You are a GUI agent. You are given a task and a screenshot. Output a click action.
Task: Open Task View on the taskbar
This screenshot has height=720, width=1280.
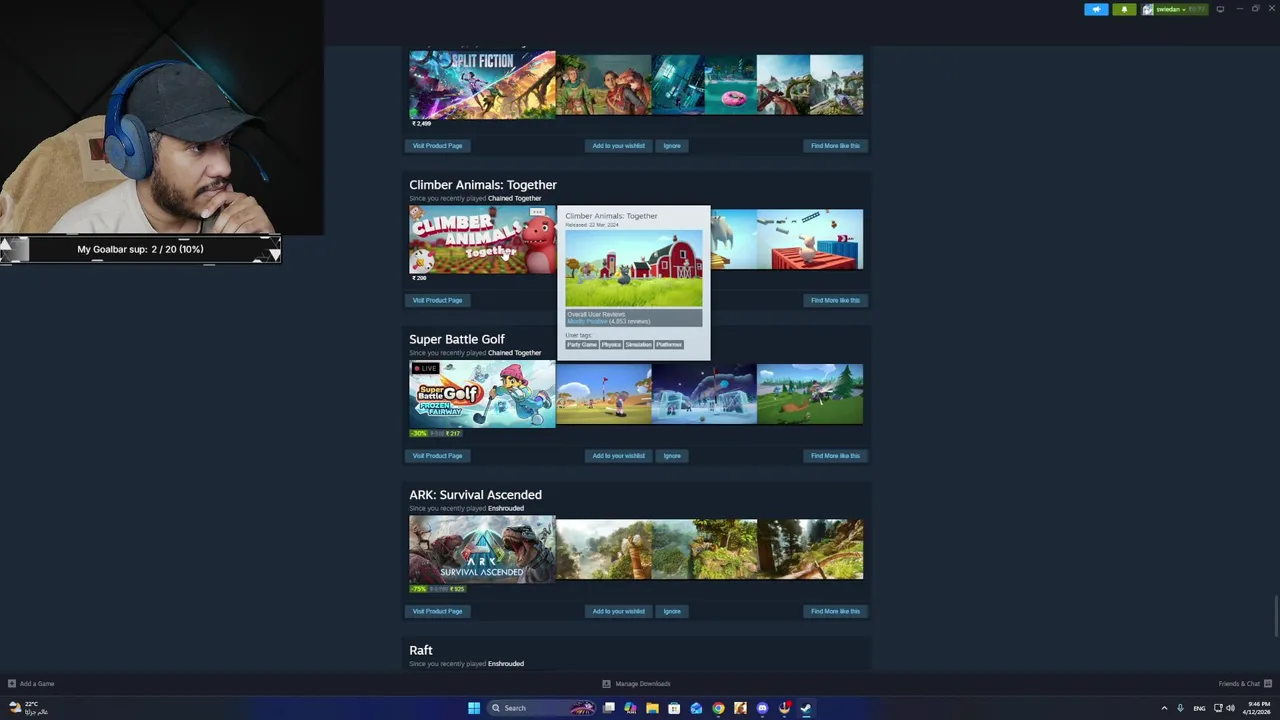pyautogui.click(x=608, y=708)
